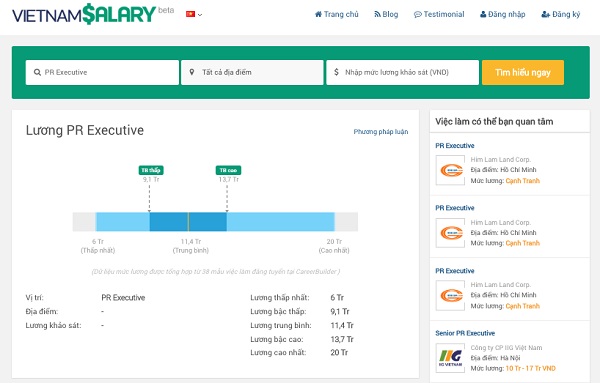Go to Trang chủ home page
Screen dimensions: 600x383
pos(336,14)
